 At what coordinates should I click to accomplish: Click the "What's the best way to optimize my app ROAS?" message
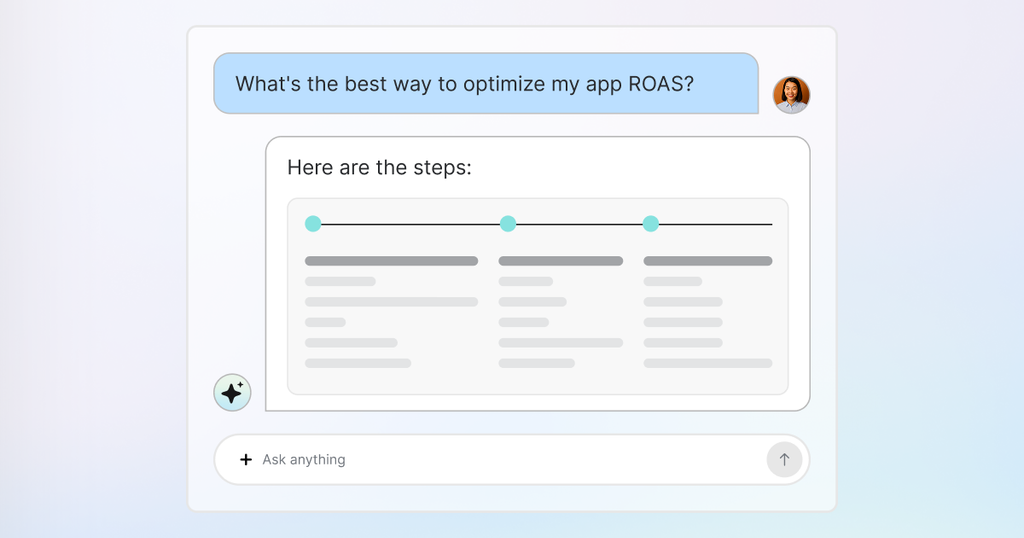click(x=486, y=84)
